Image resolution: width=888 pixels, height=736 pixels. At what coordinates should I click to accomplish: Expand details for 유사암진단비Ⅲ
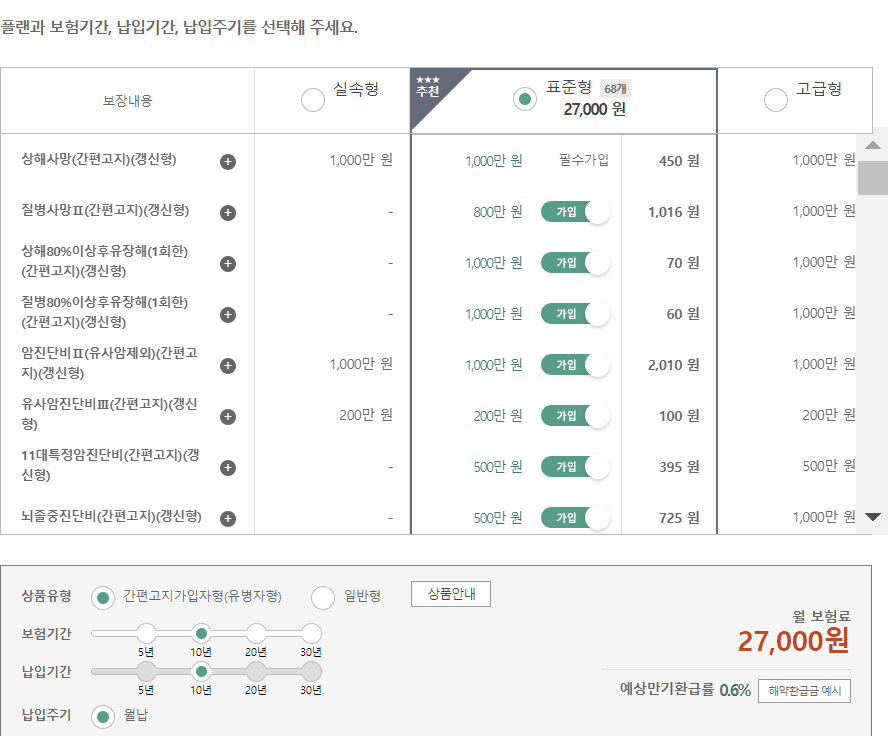click(228, 417)
